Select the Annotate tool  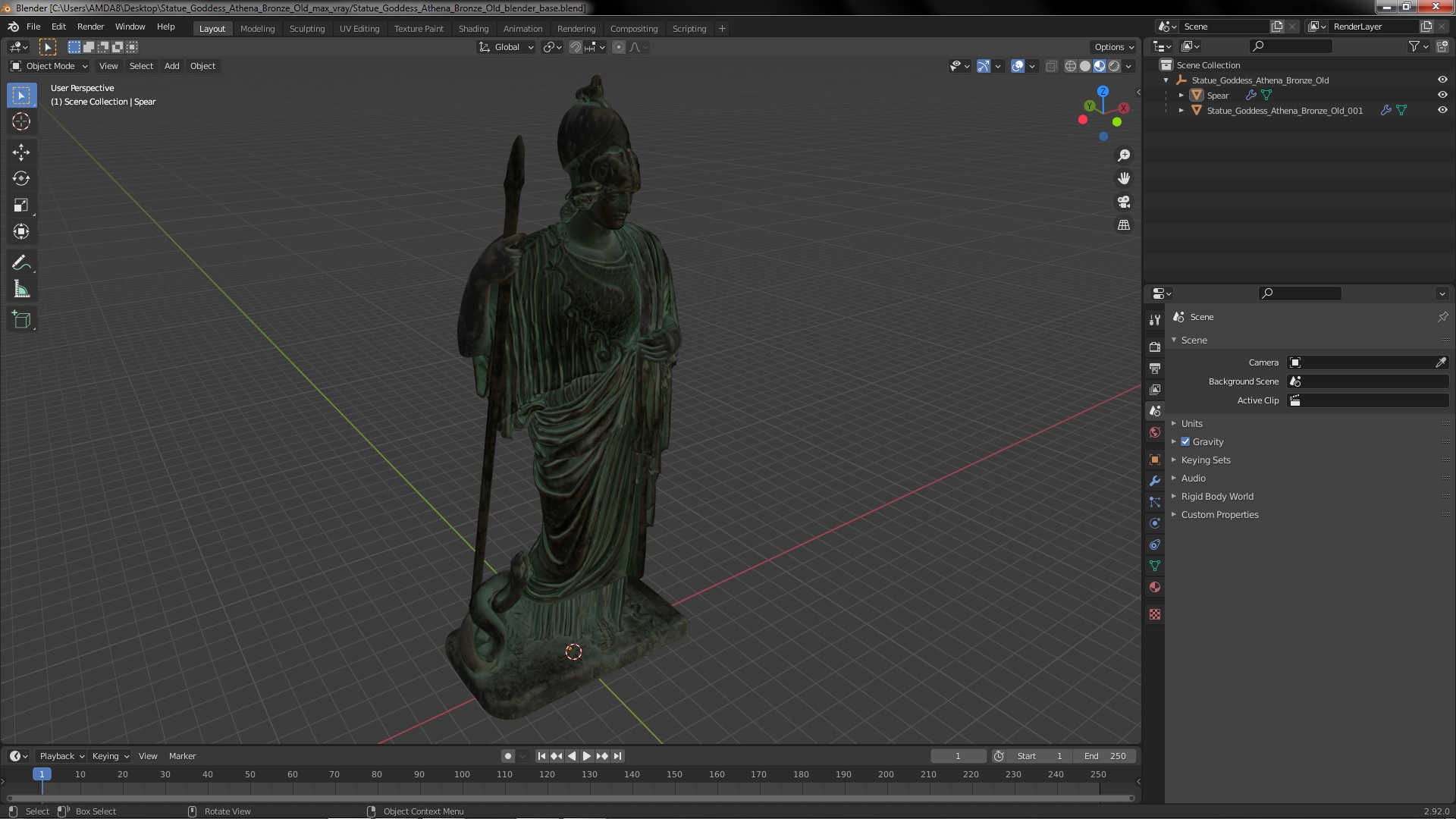(21, 263)
